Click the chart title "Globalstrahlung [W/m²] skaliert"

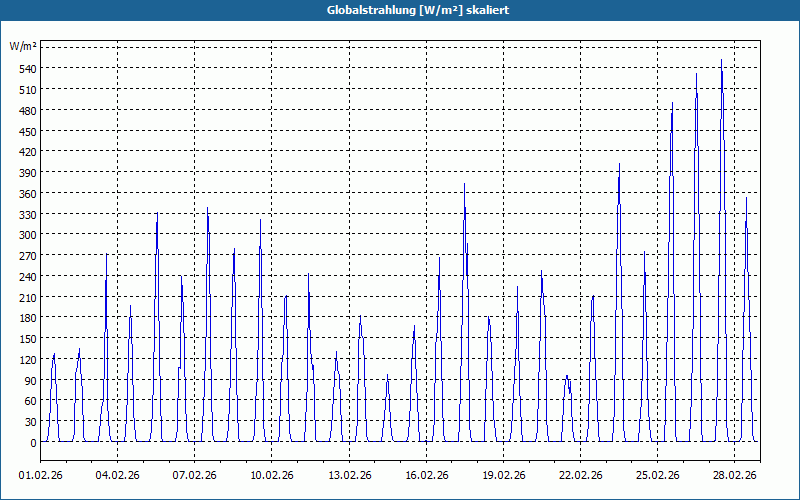click(417, 10)
